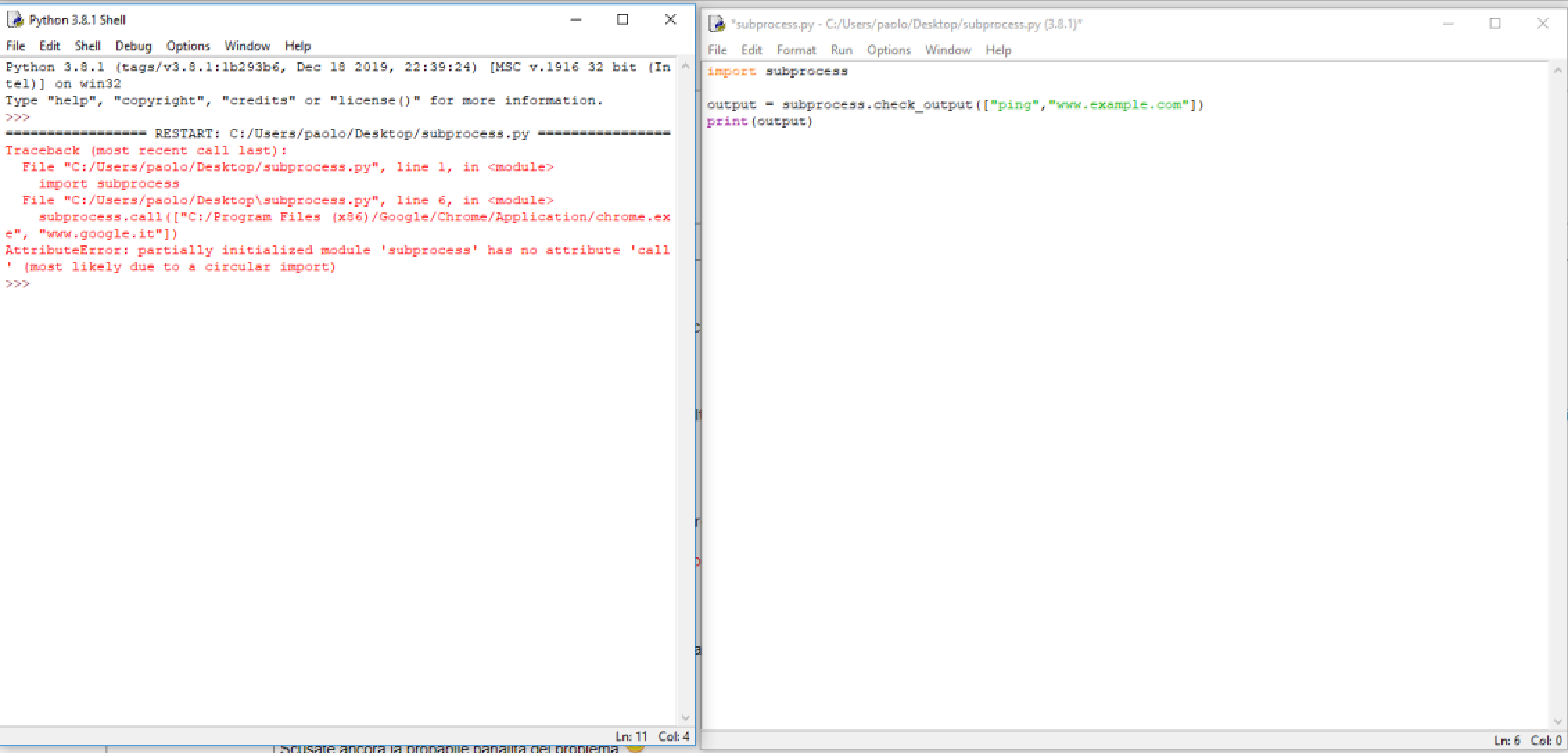Open the Run menu in editor

click(x=841, y=50)
